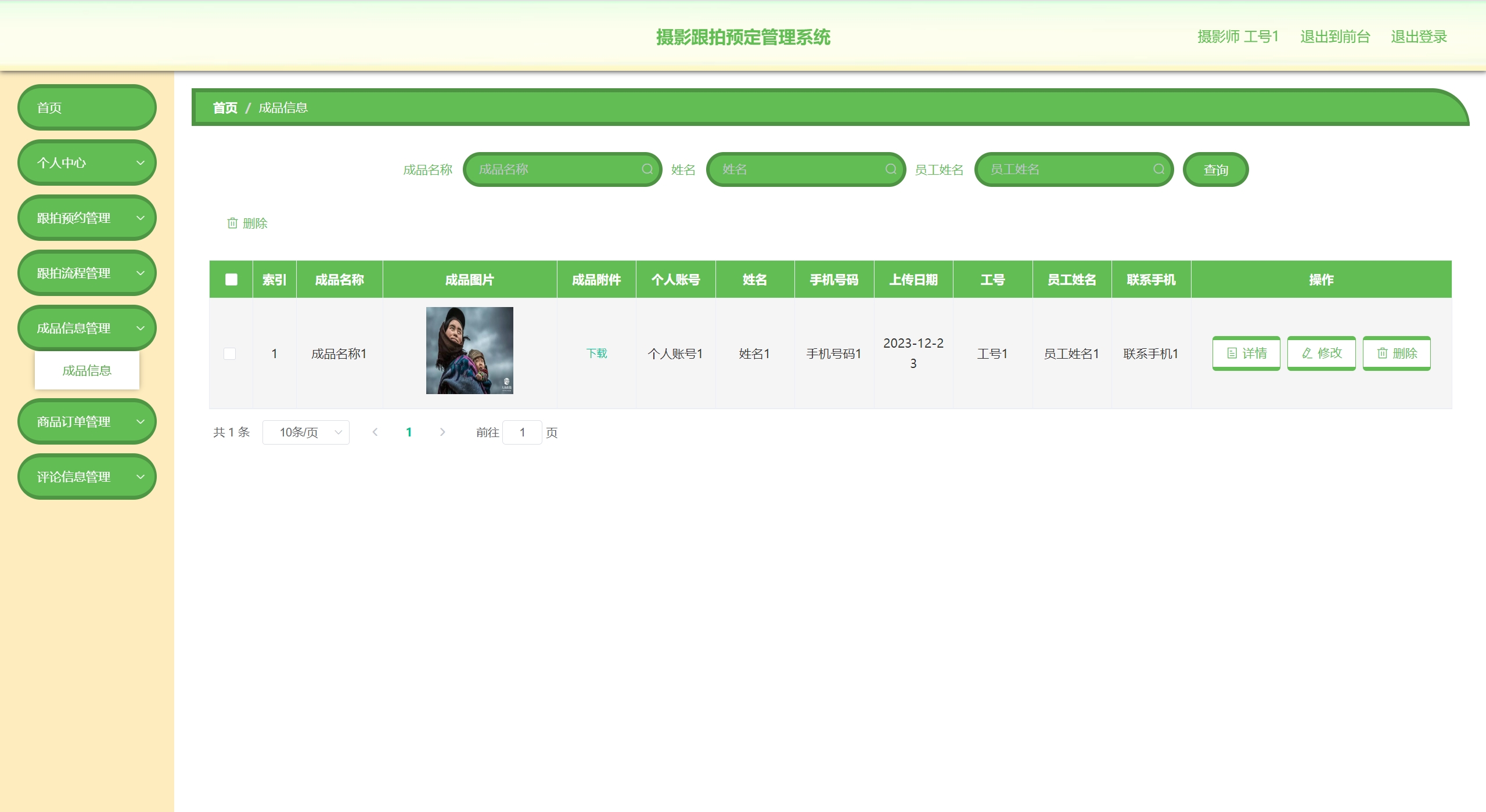Open the 10条/页 page size dropdown

[305, 432]
